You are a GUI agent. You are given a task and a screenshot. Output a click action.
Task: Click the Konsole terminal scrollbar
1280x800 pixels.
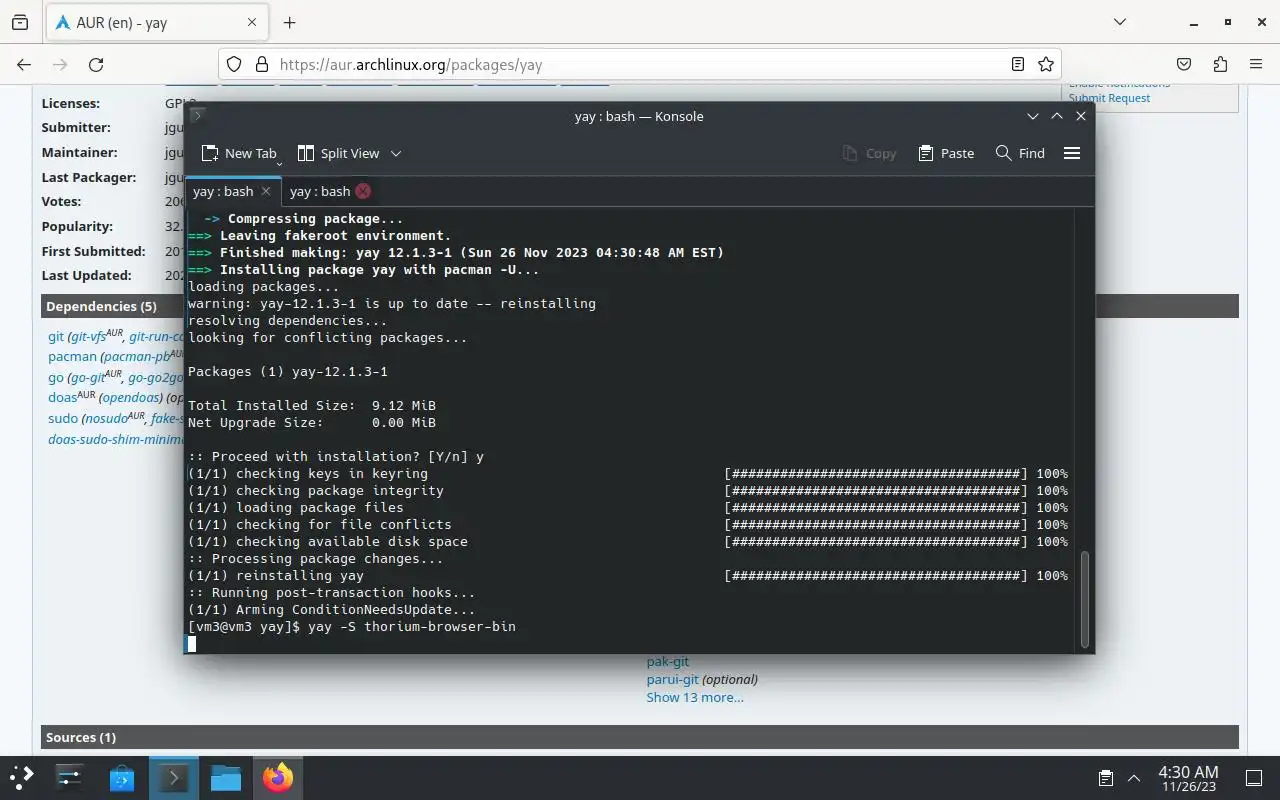coord(1084,600)
